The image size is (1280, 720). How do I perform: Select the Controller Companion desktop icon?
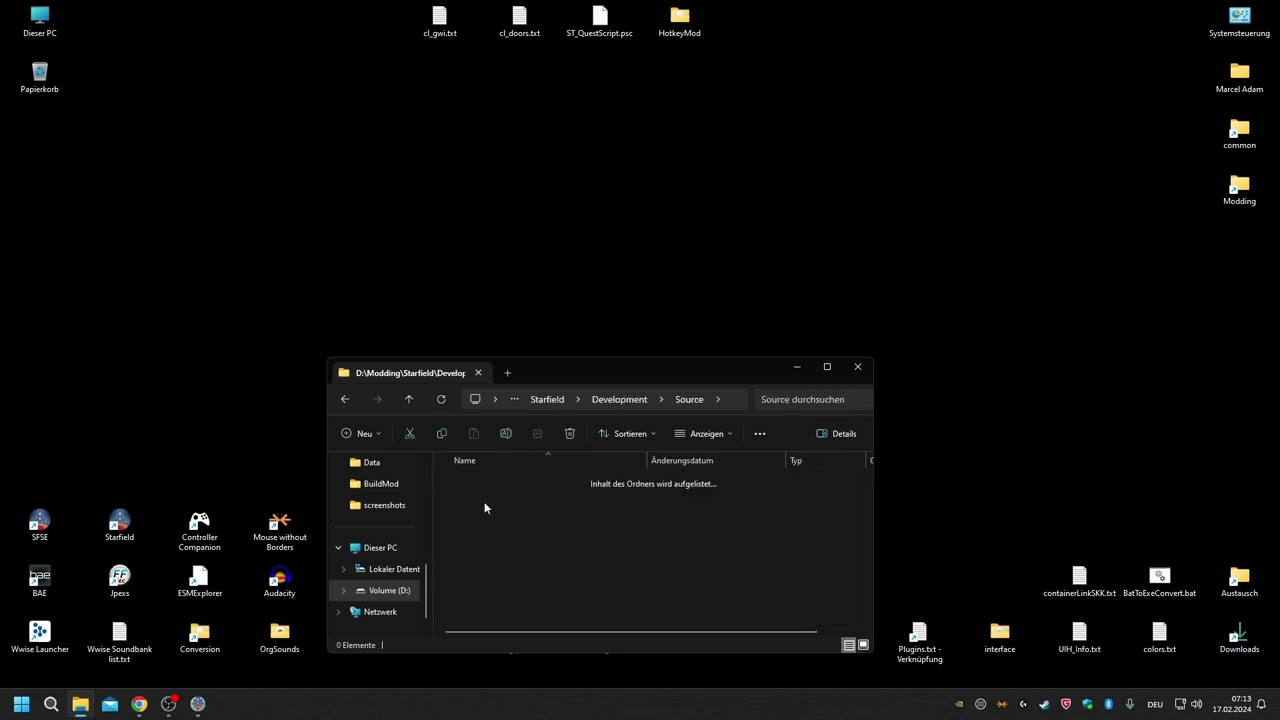[x=200, y=531]
